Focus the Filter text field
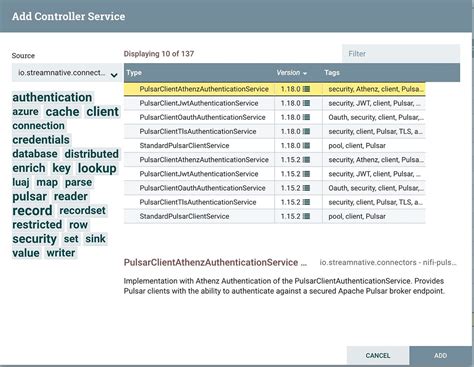The height and width of the screenshot is (367, 474). pyautogui.click(x=401, y=54)
